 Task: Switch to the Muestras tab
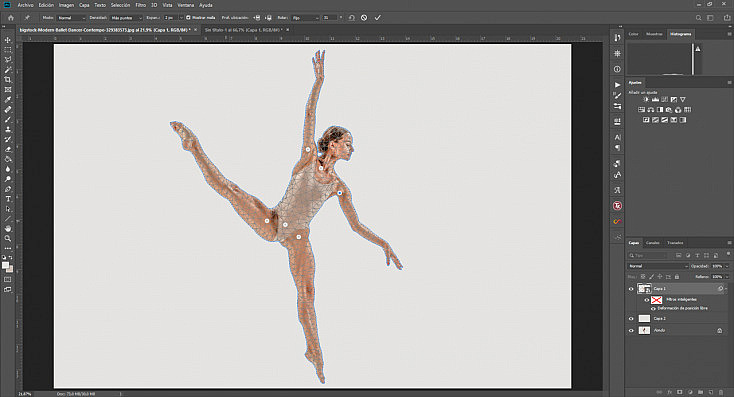(654, 34)
